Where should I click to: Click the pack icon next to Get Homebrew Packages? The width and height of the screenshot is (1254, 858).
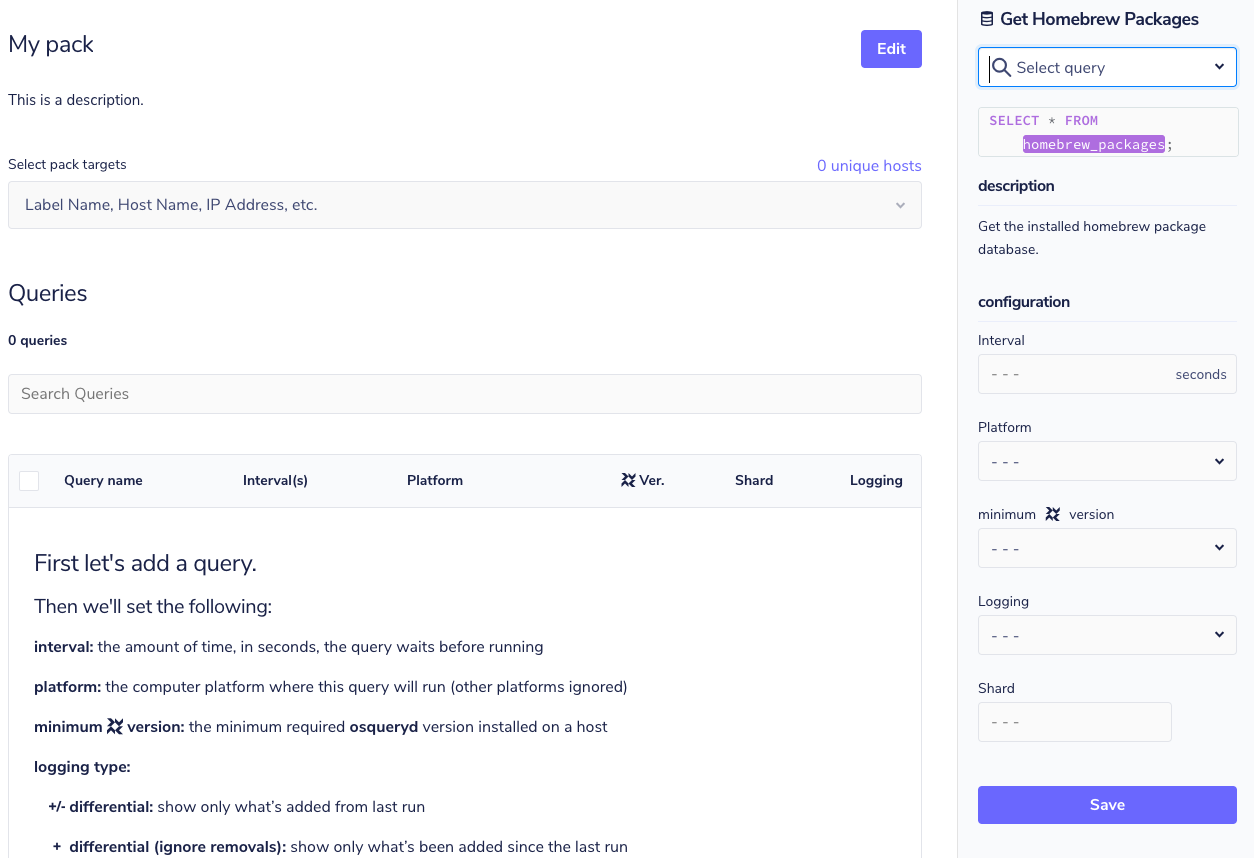coord(987,18)
